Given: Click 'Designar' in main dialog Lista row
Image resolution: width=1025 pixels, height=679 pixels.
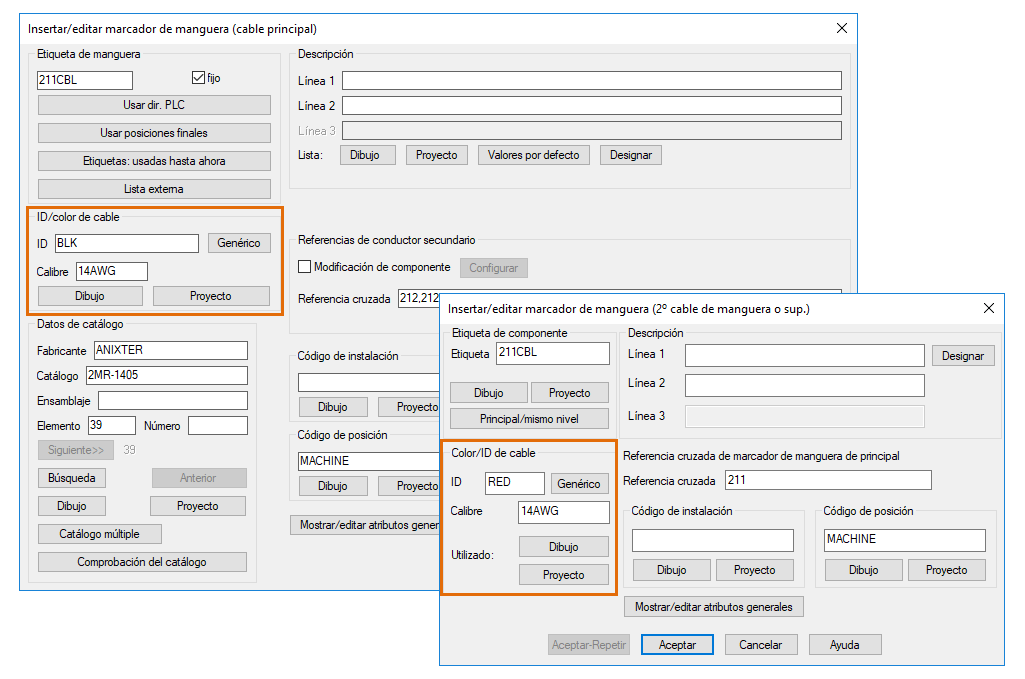Looking at the screenshot, I should 631,156.
